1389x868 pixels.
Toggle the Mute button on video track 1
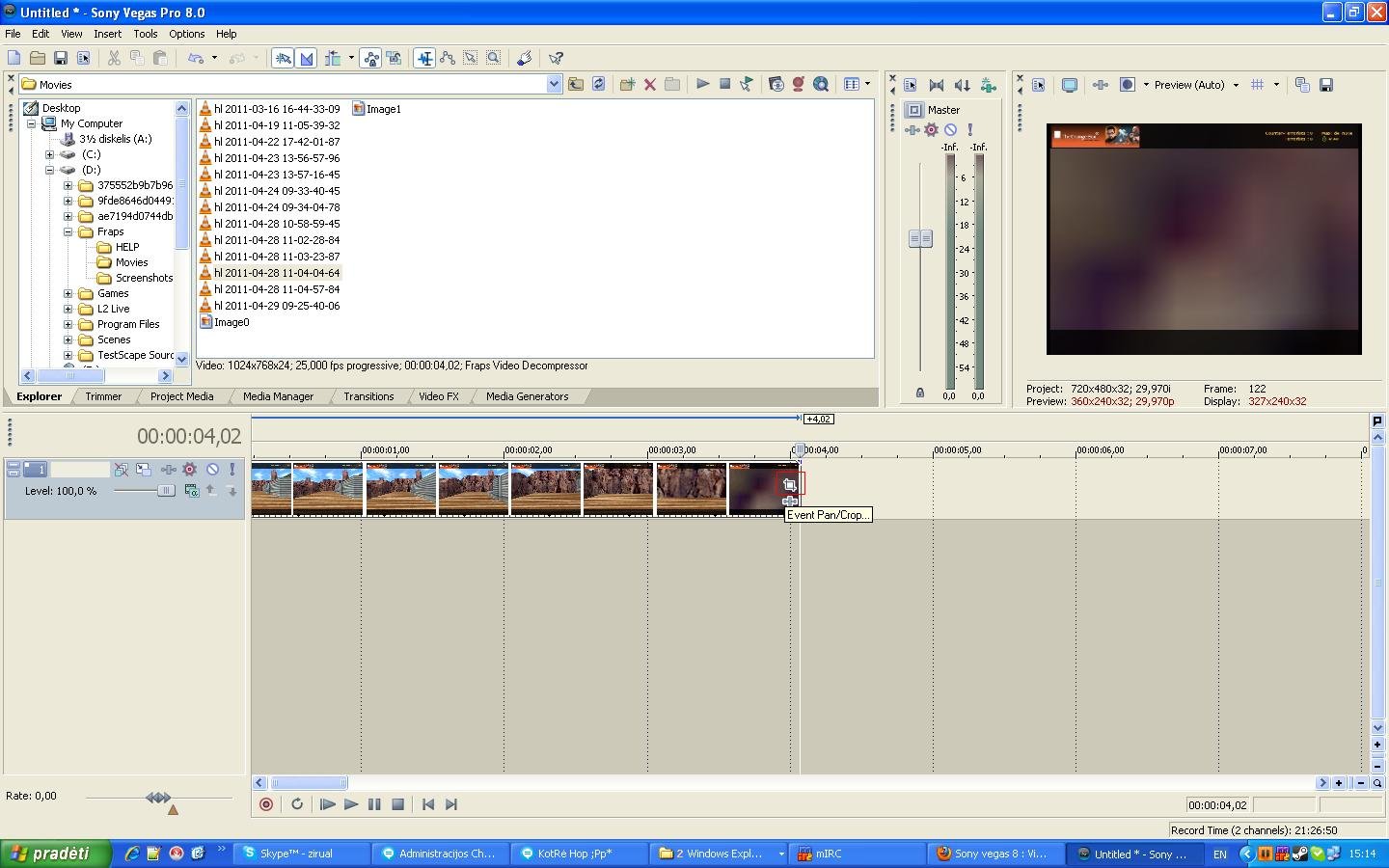coord(212,470)
